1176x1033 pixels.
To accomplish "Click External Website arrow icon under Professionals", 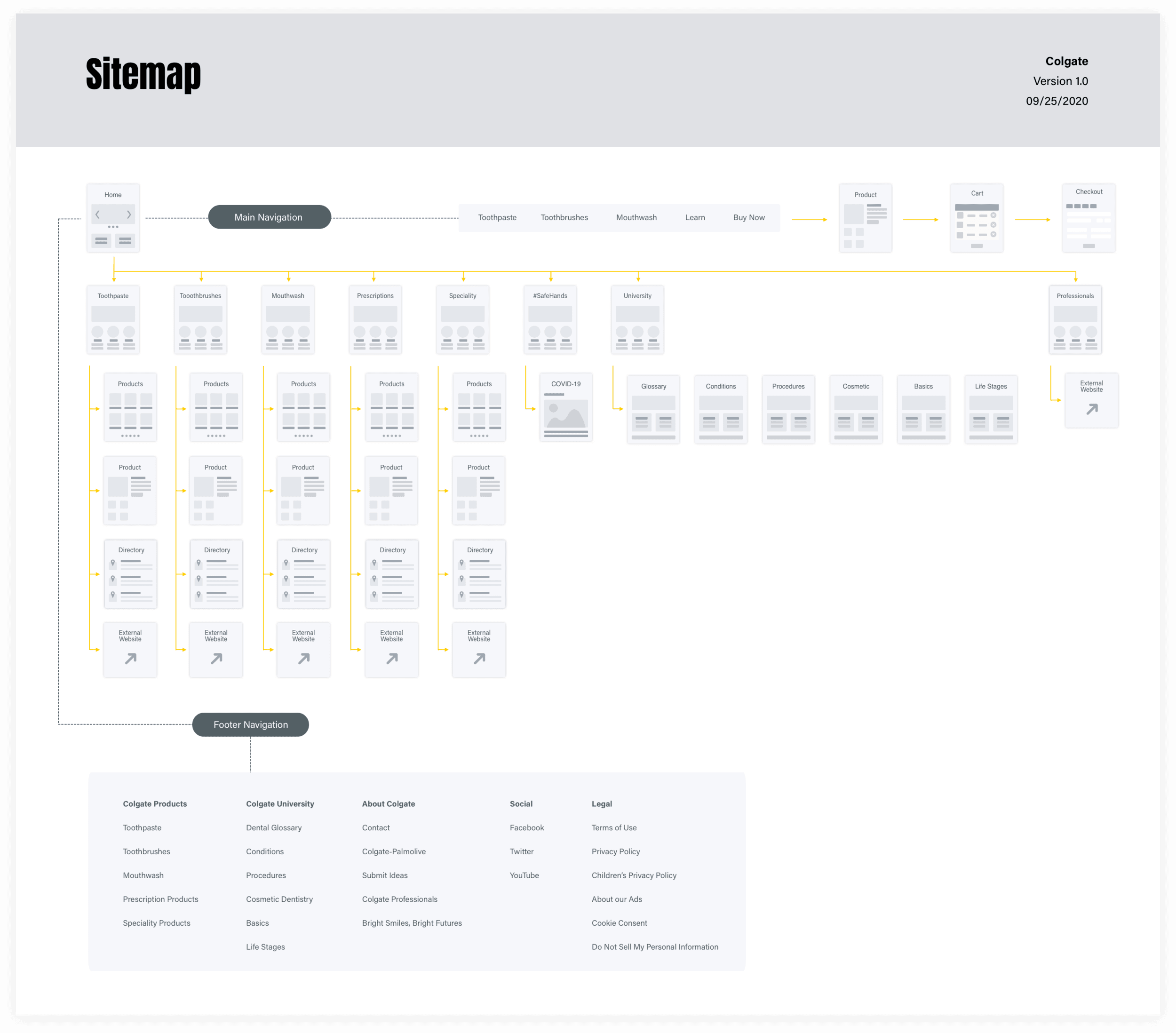I will (x=1092, y=409).
